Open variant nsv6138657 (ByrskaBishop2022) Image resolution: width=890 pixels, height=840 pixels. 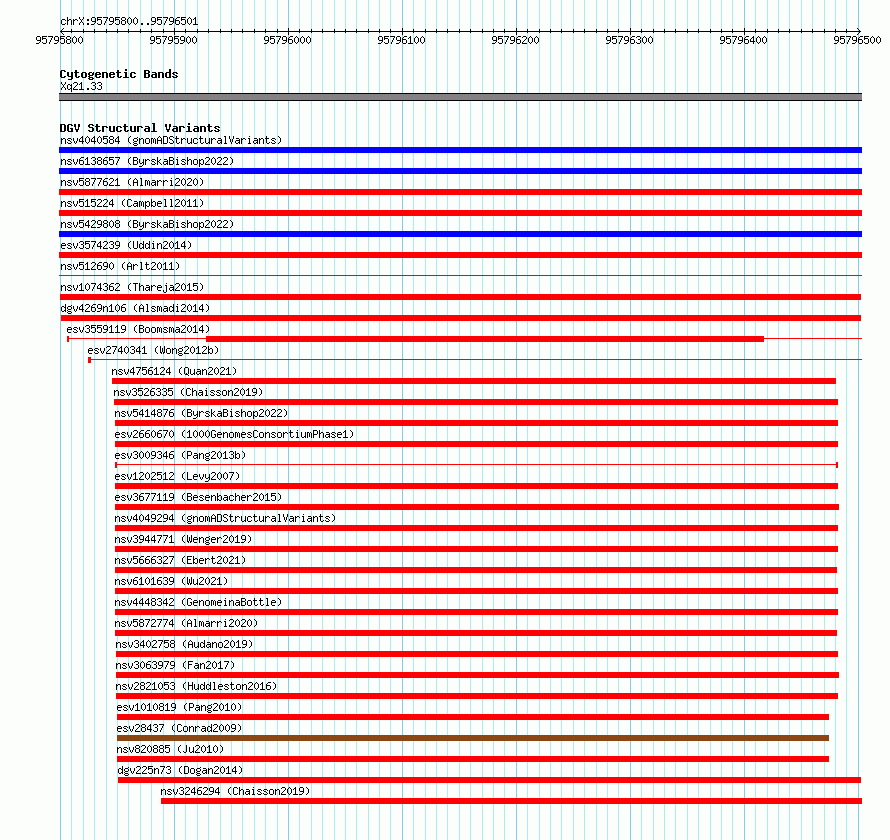click(x=147, y=161)
